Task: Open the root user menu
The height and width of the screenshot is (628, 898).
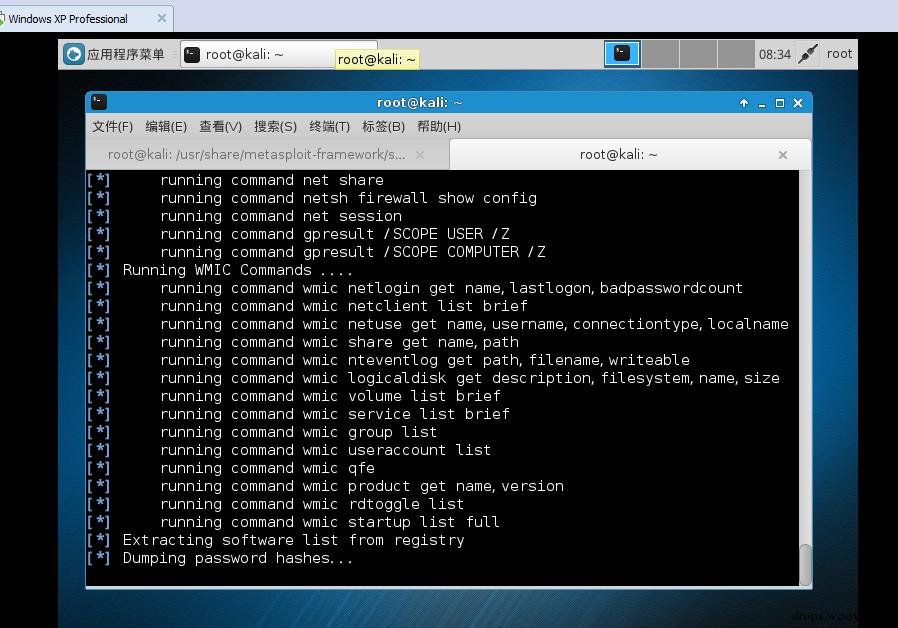Action: click(839, 54)
